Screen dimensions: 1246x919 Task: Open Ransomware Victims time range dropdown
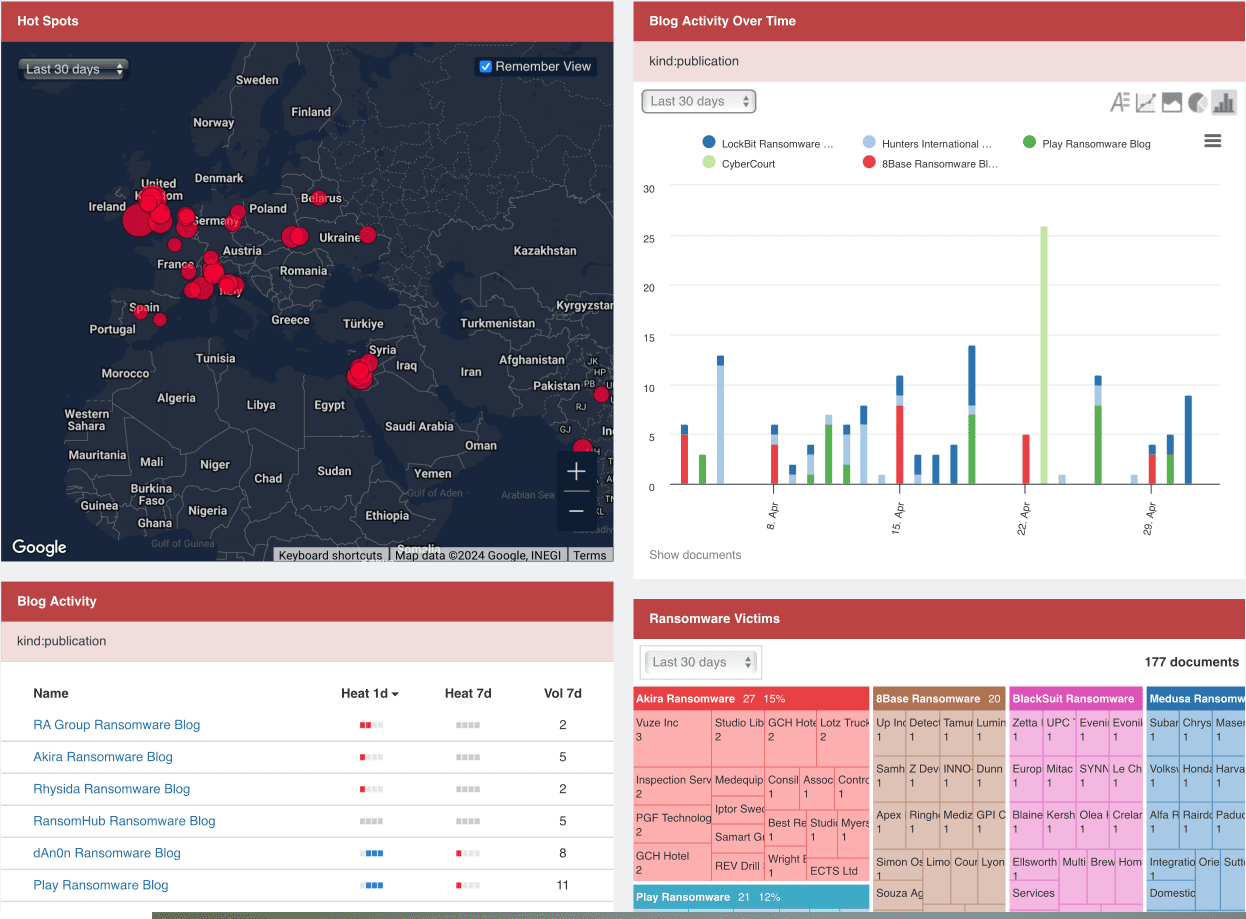[x=700, y=662]
